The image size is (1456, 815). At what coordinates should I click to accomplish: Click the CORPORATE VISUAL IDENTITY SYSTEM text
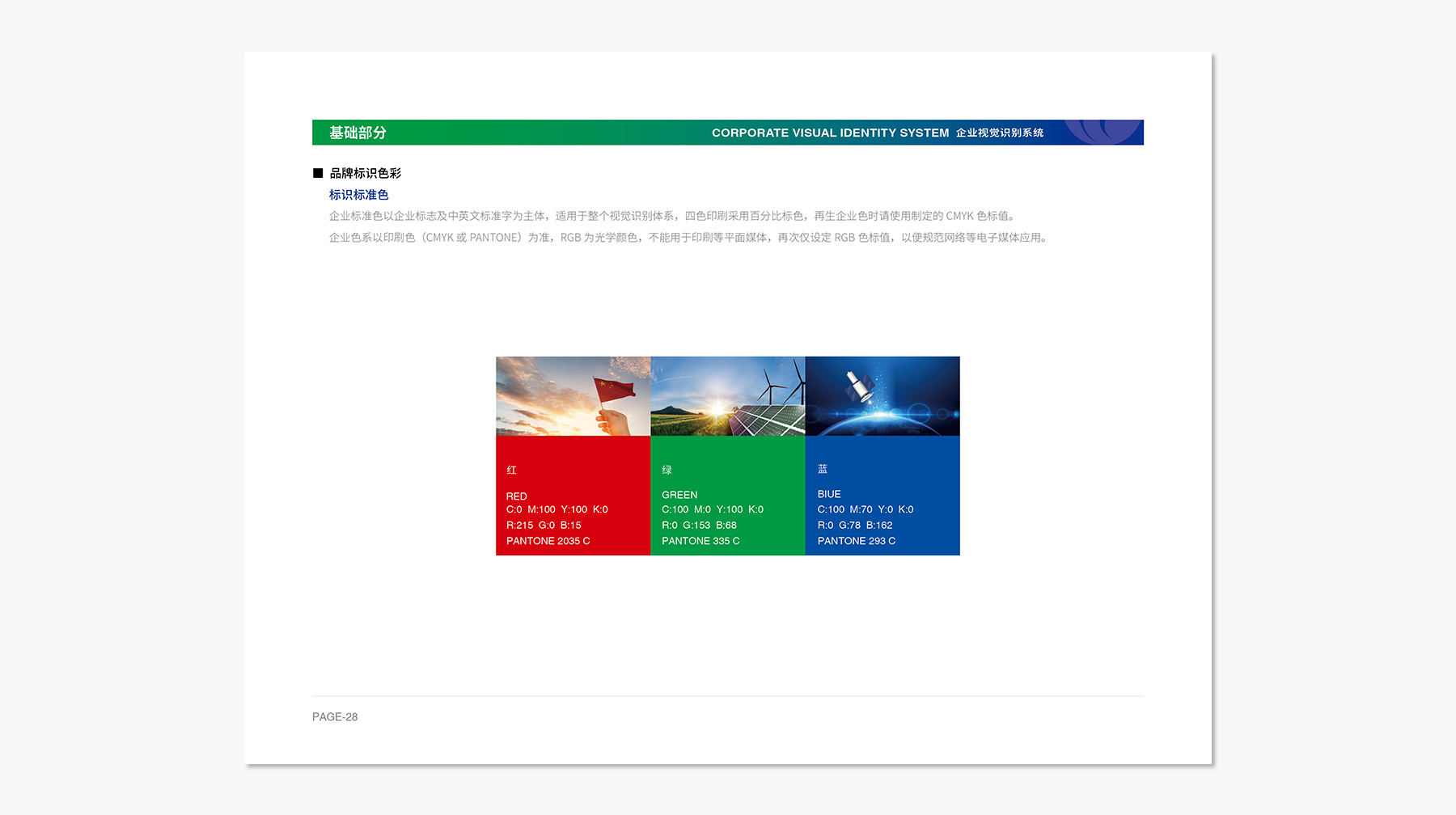click(830, 133)
